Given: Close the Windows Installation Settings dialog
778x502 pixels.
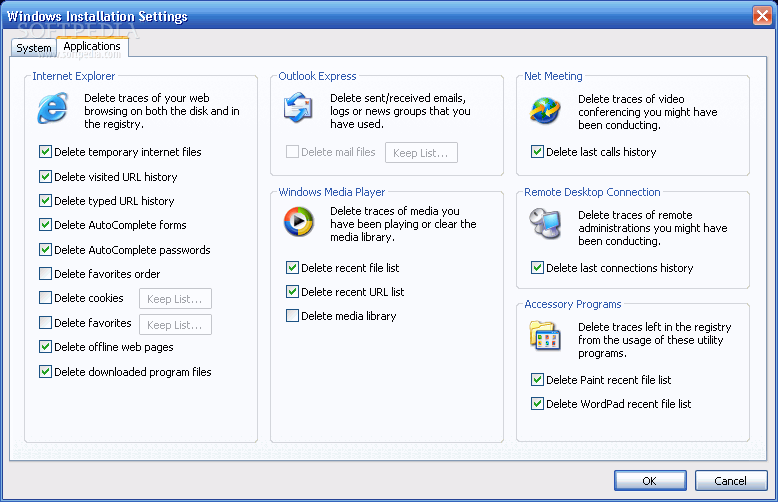Looking at the screenshot, I should [x=762, y=15].
